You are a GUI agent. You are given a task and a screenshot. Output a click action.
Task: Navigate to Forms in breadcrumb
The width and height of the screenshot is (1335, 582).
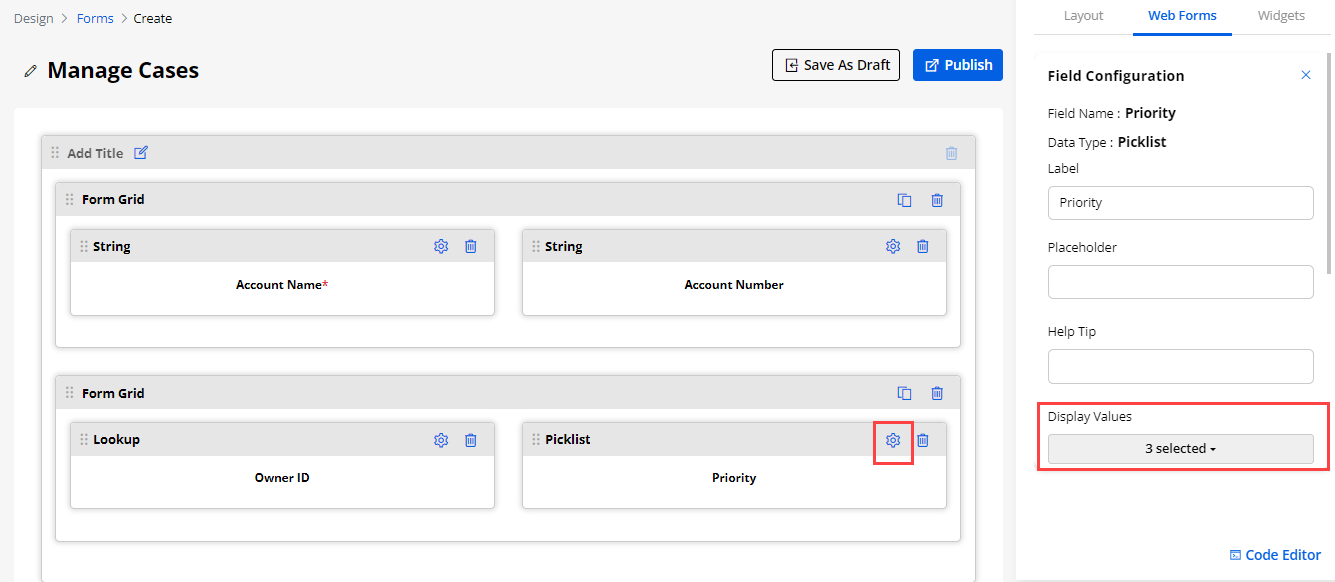[x=95, y=18]
